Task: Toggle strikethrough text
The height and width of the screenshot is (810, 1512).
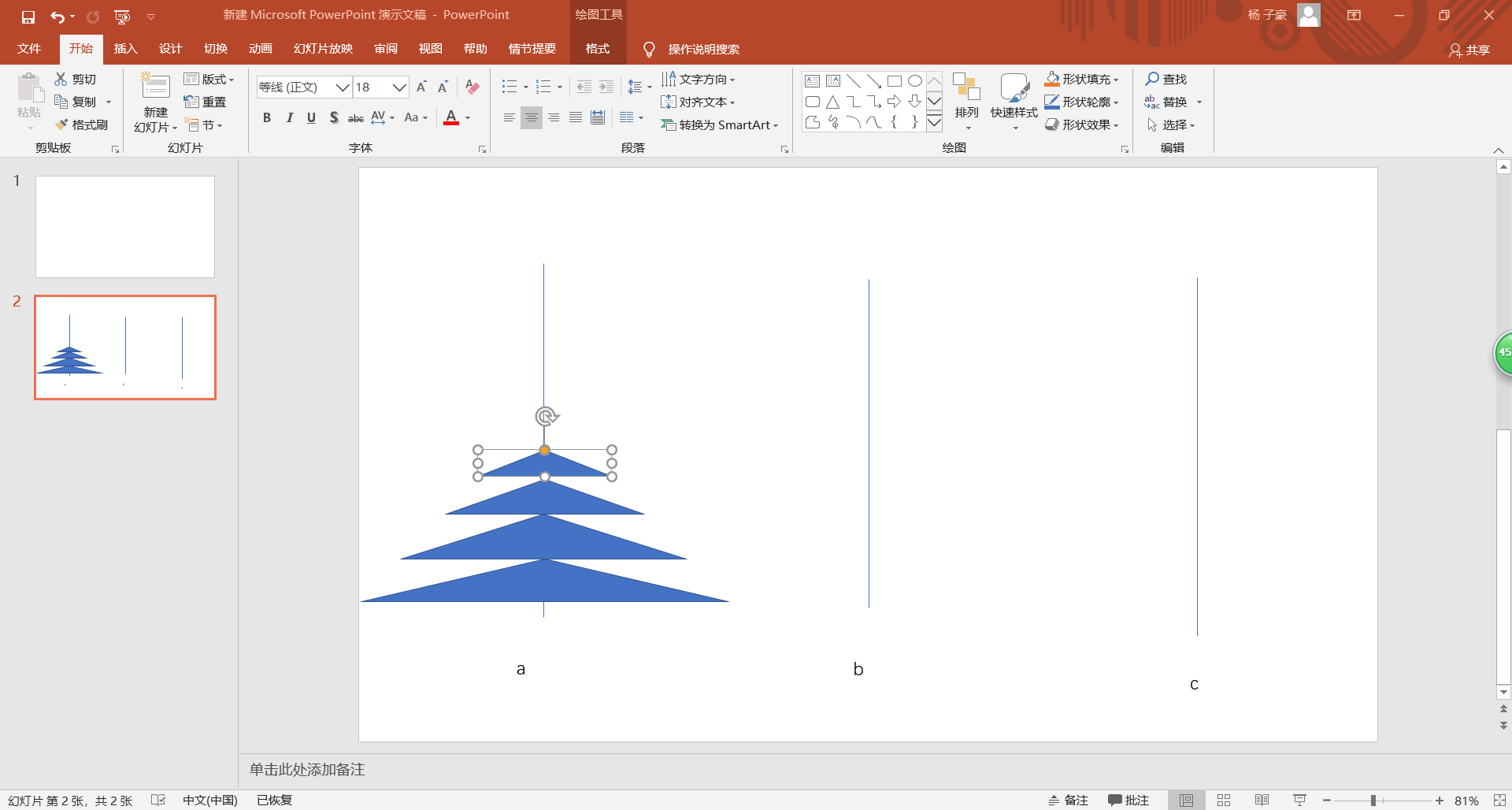Action: click(356, 117)
